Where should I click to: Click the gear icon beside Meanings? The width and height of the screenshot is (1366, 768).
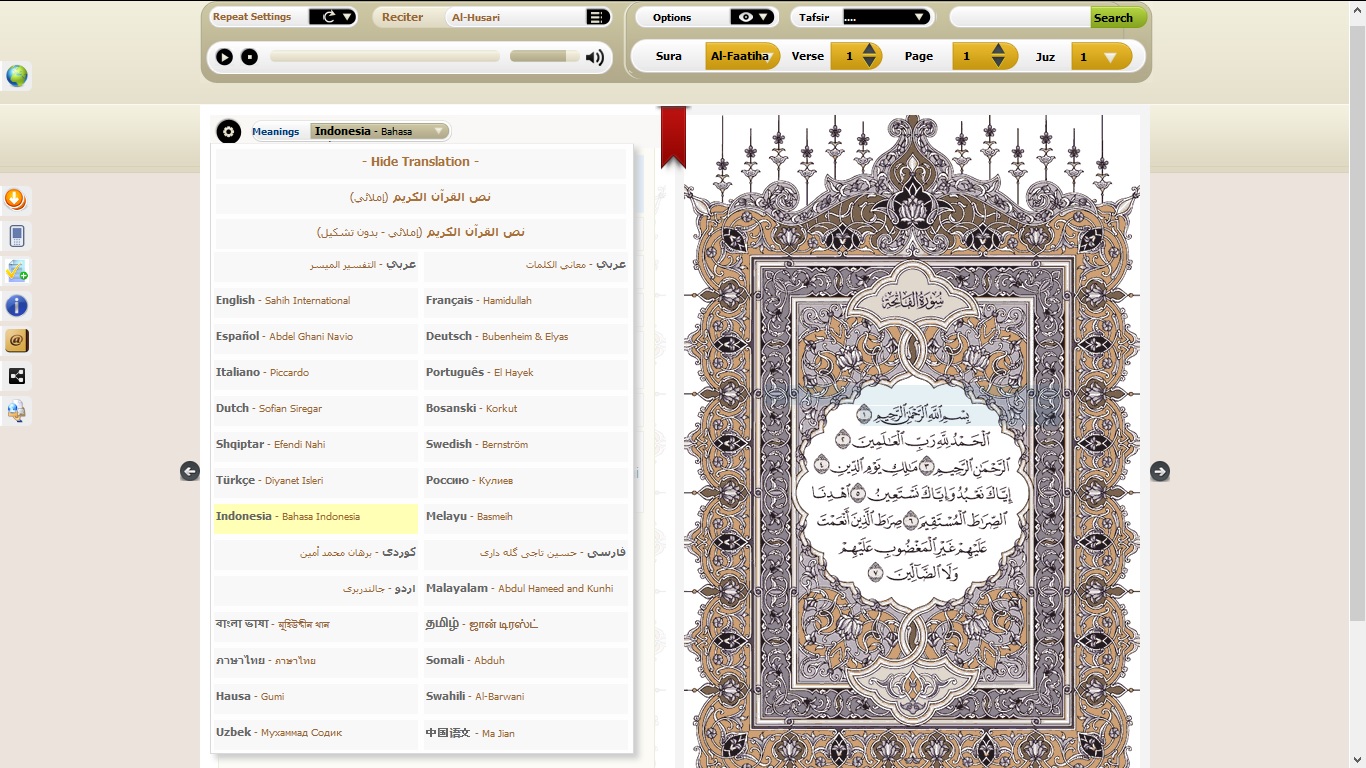pyautogui.click(x=228, y=131)
